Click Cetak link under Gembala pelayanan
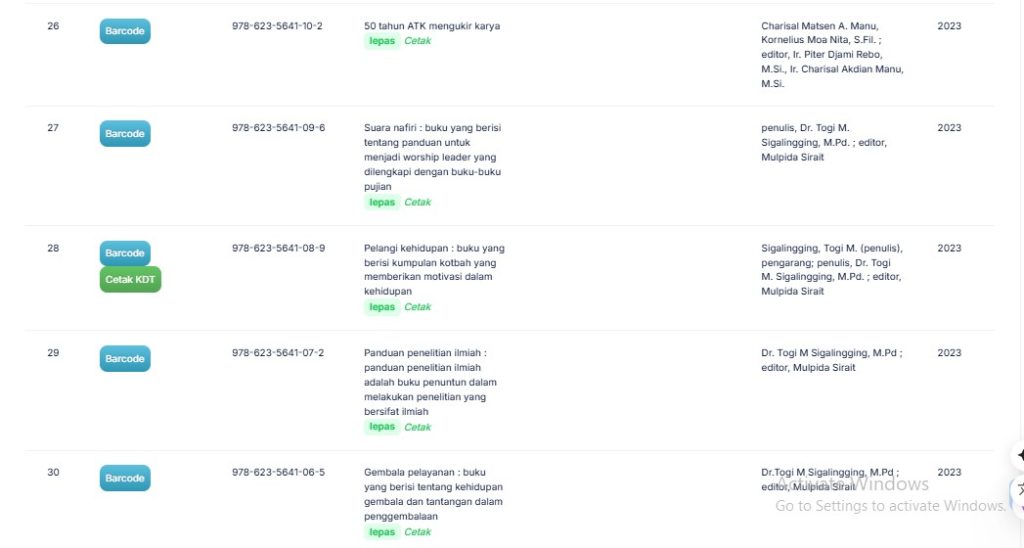Screen dimensions: 1024x548 pos(417,532)
